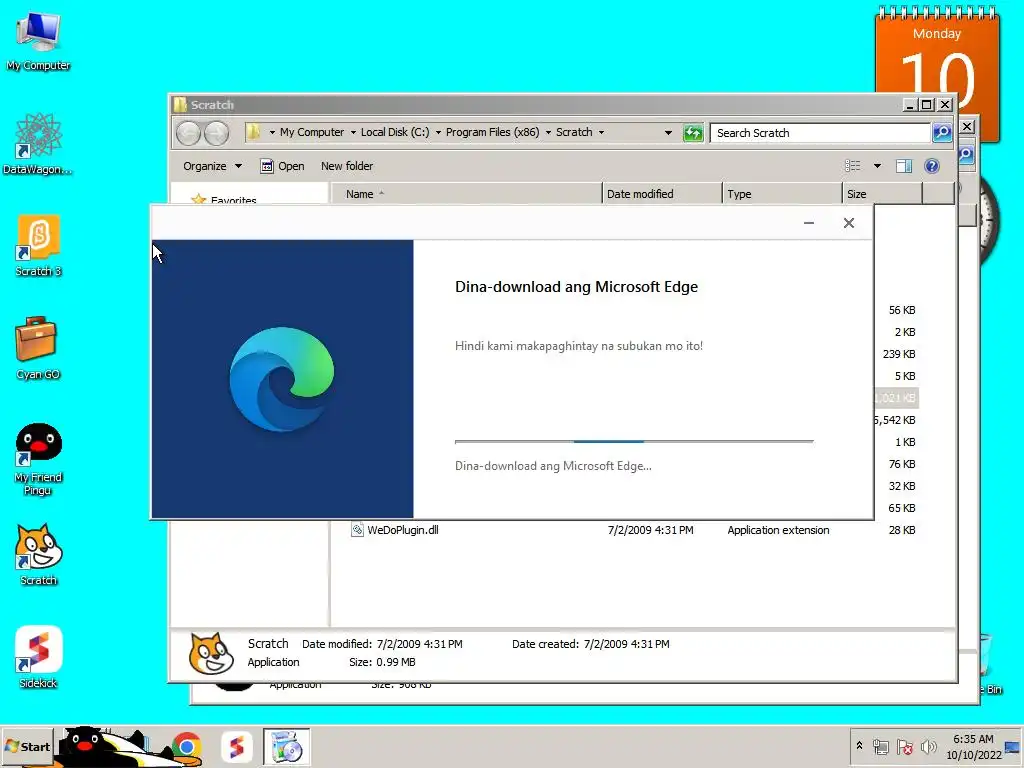Click the Start button
Screen dimensions: 1024x768
[x=27, y=746]
